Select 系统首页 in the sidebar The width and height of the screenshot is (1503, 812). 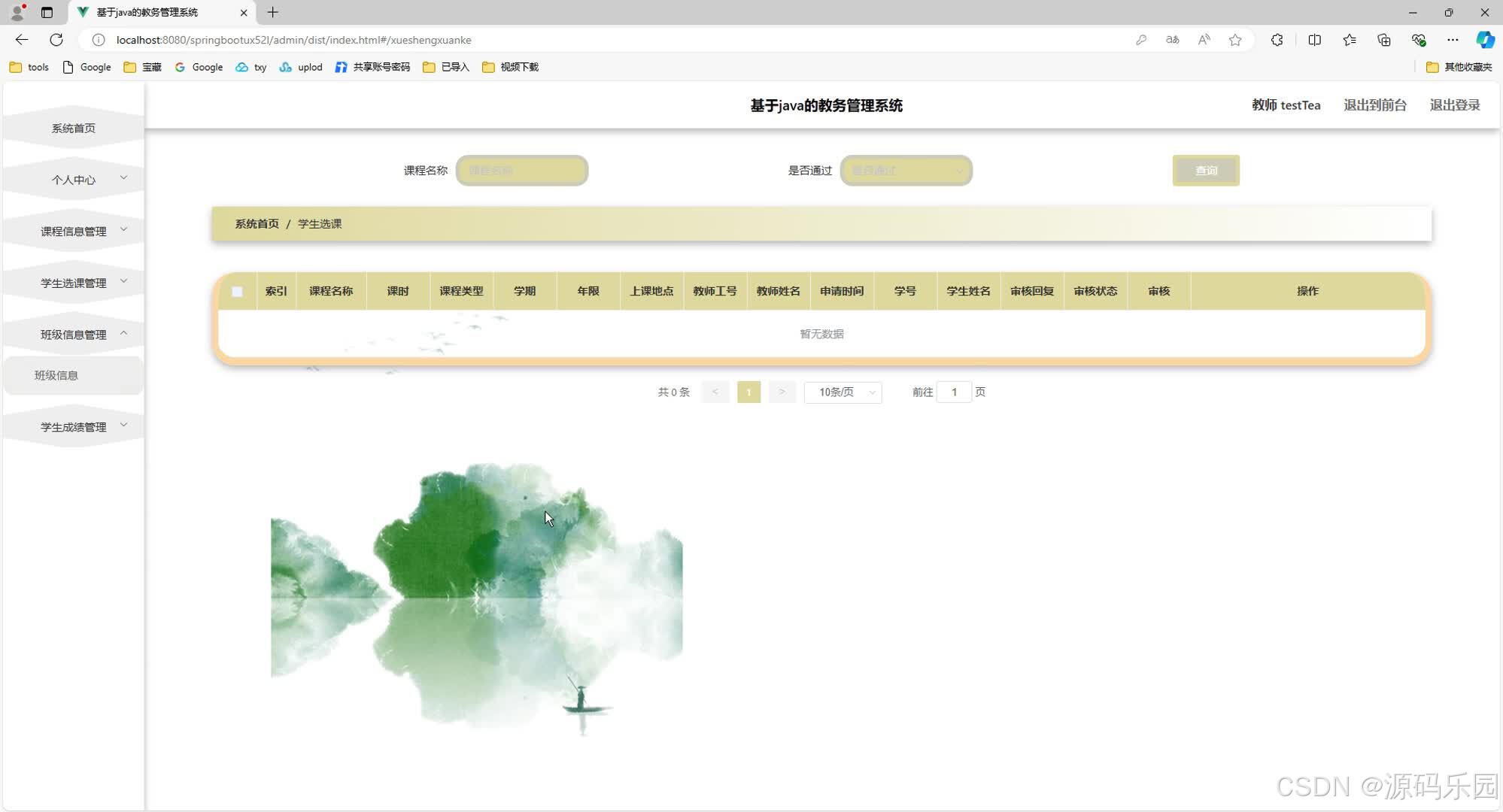click(73, 128)
